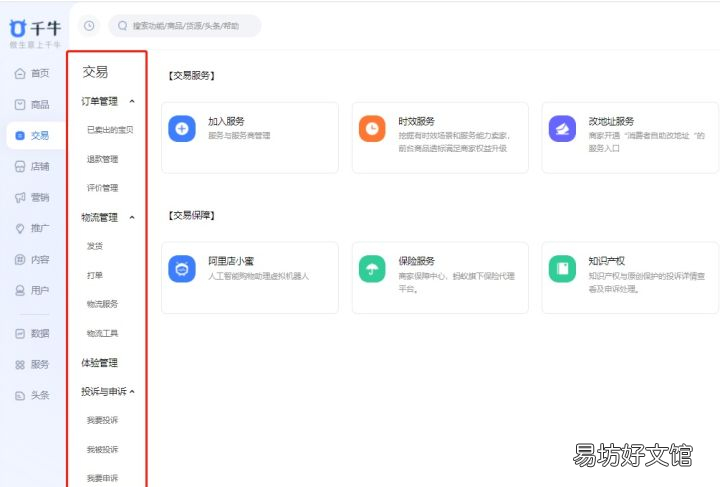Open the 保险服务 card title

point(416,261)
